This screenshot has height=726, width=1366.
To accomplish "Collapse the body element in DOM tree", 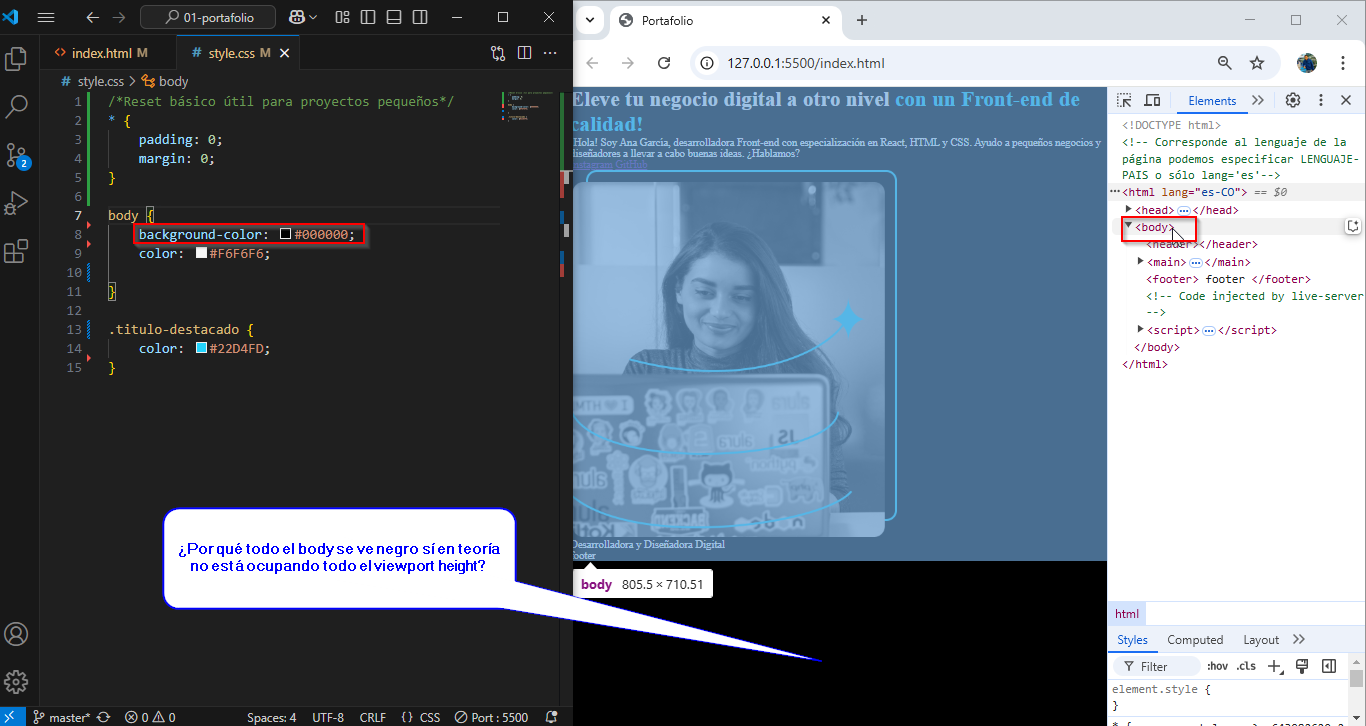I will (1129, 226).
